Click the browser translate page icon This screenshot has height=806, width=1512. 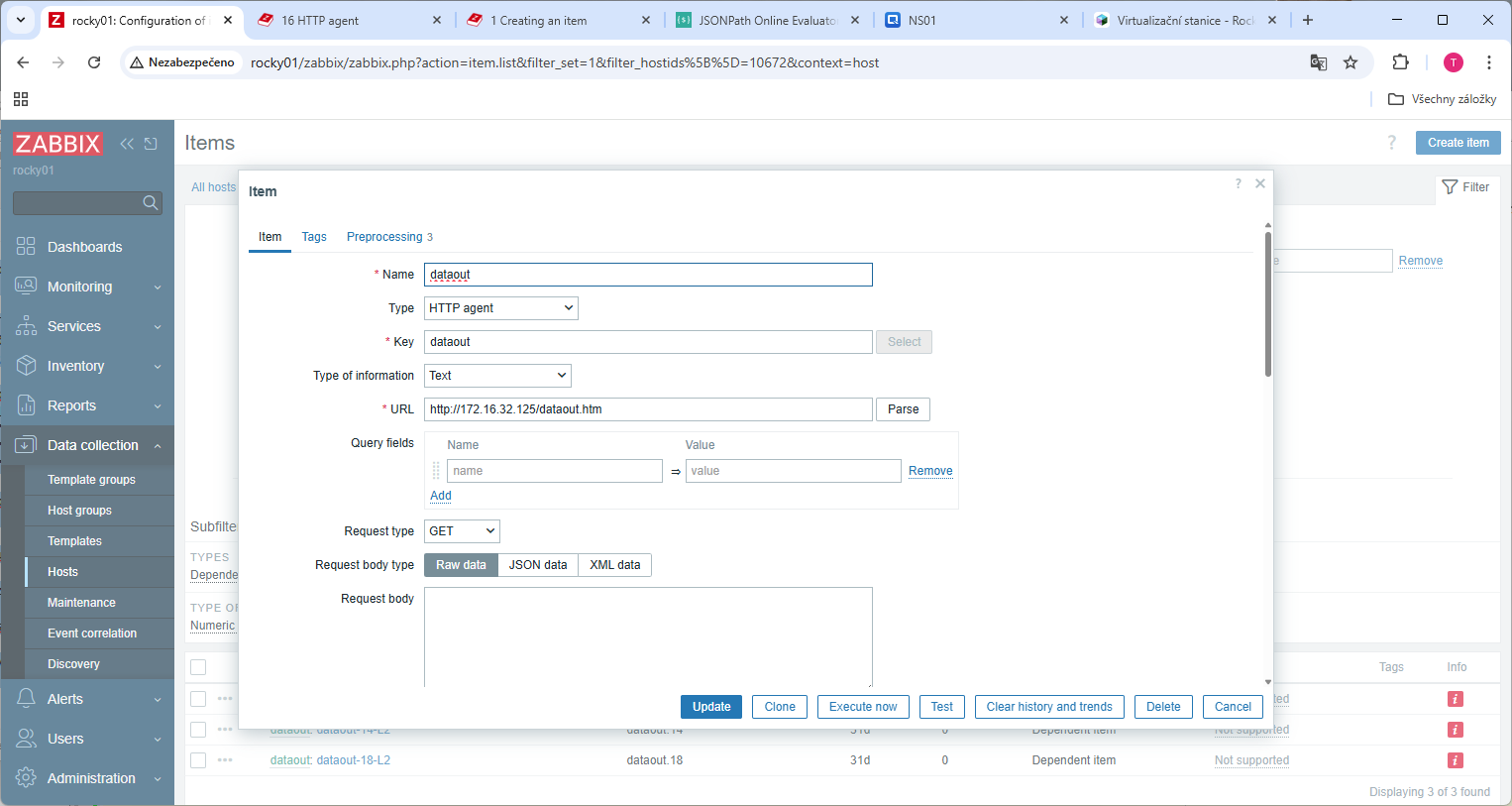[x=1318, y=62]
